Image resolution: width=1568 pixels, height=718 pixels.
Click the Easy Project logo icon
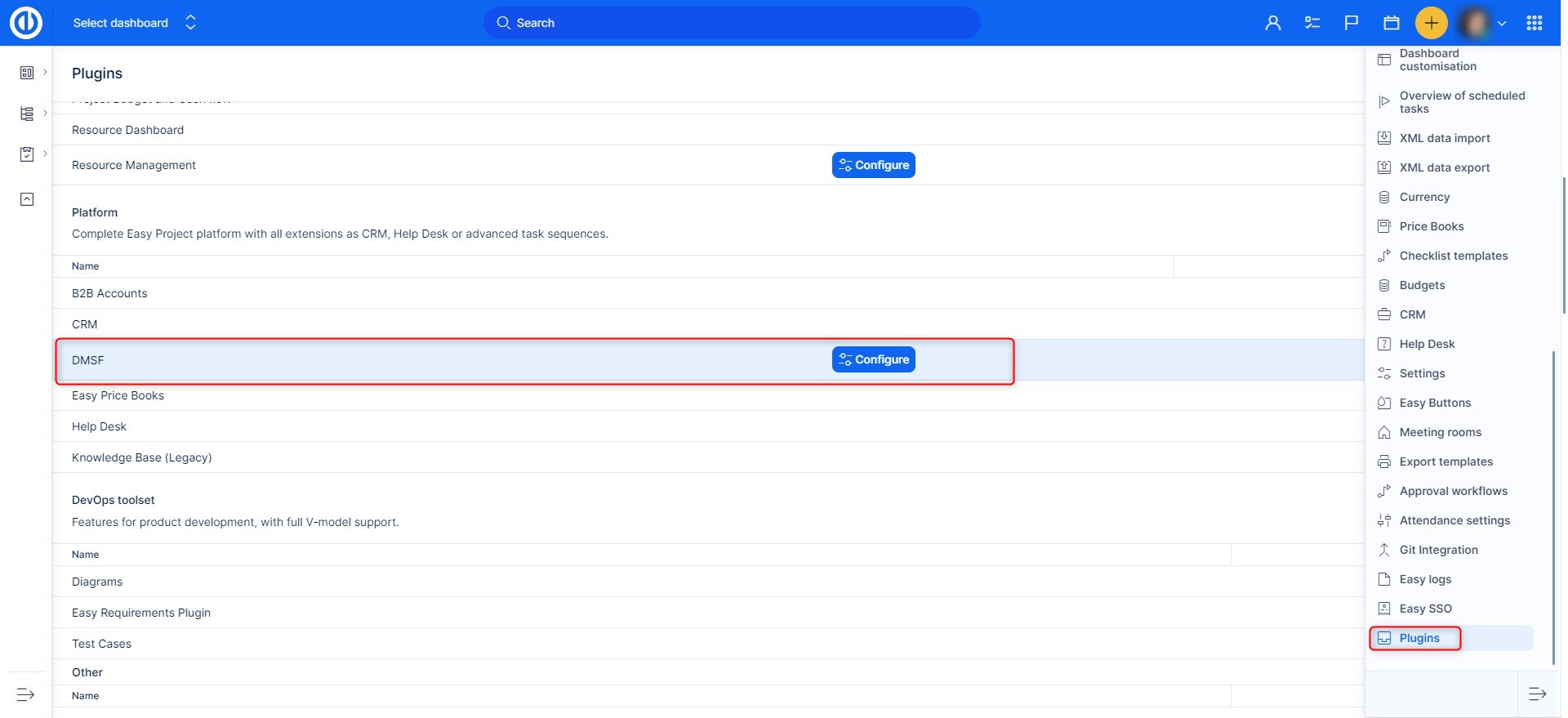pyautogui.click(x=25, y=23)
